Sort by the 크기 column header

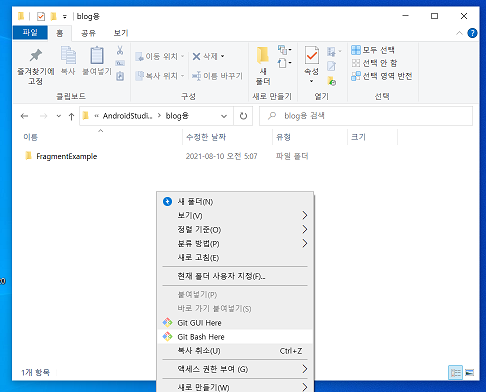tap(358, 137)
